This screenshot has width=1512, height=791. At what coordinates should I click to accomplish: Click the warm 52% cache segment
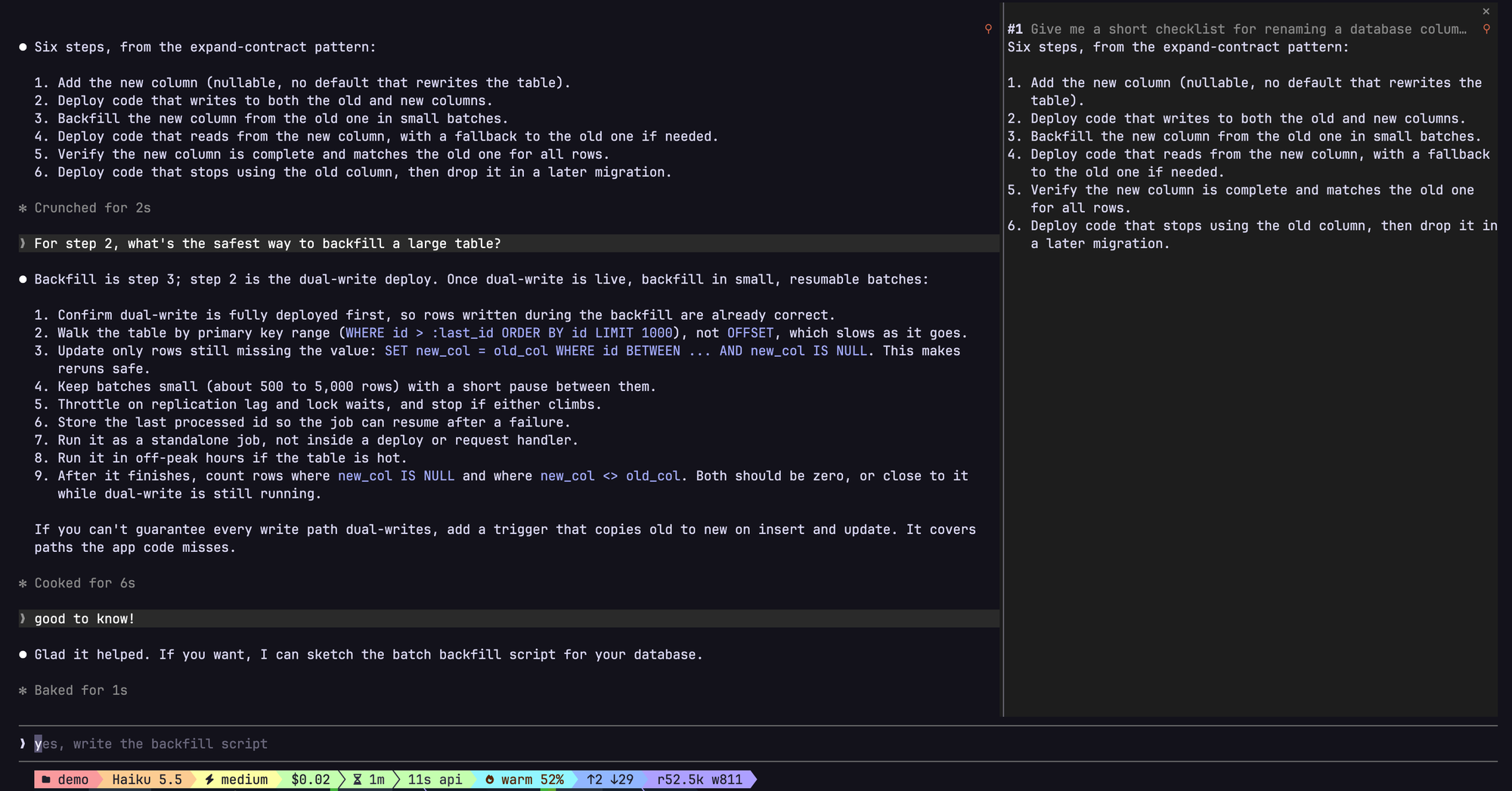click(524, 779)
